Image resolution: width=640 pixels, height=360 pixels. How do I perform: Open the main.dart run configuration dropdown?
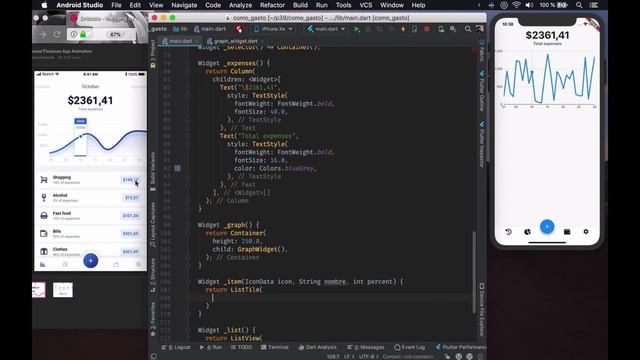[326, 29]
